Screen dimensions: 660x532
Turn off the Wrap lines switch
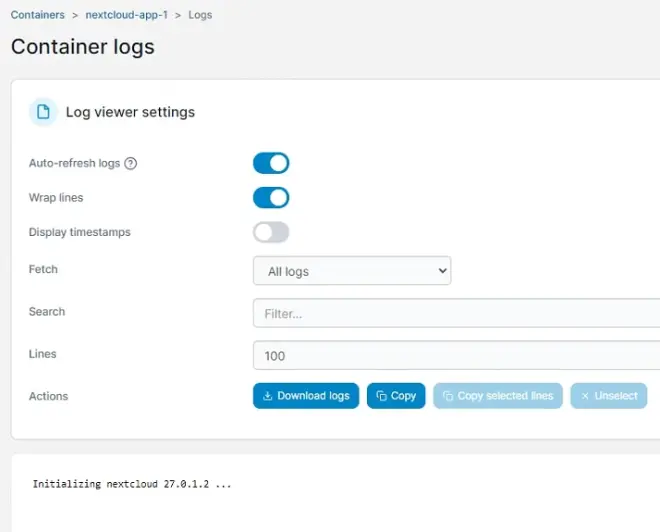coord(271,198)
